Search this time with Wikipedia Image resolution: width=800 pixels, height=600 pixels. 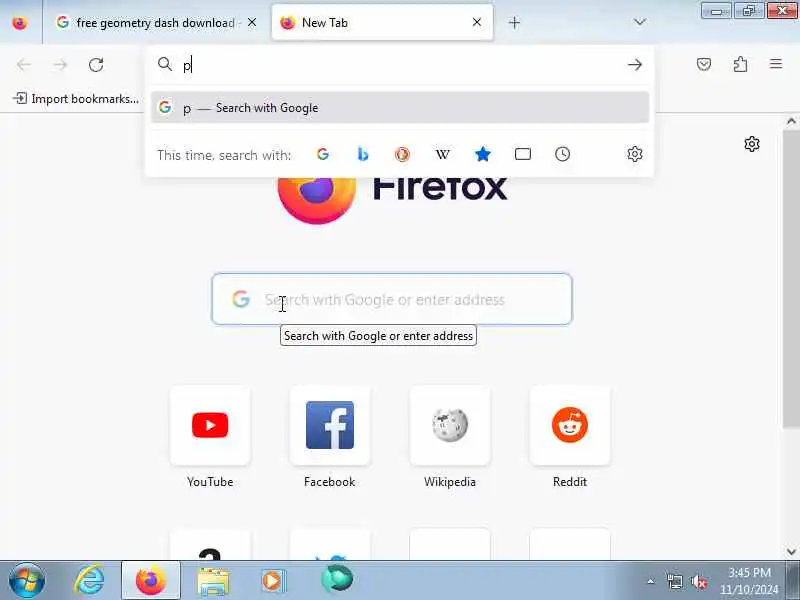click(442, 154)
